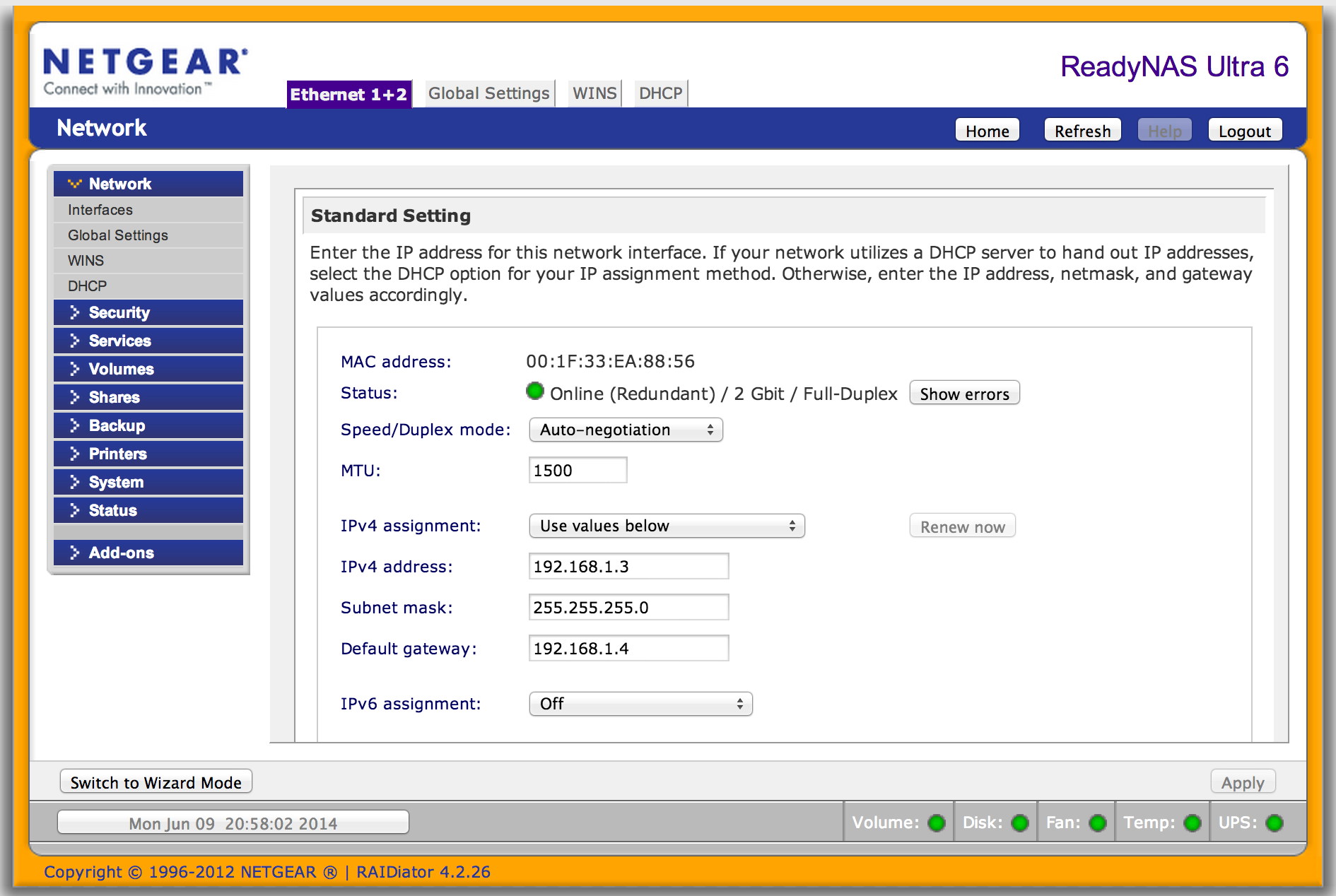Click the green Online status light

(x=535, y=391)
